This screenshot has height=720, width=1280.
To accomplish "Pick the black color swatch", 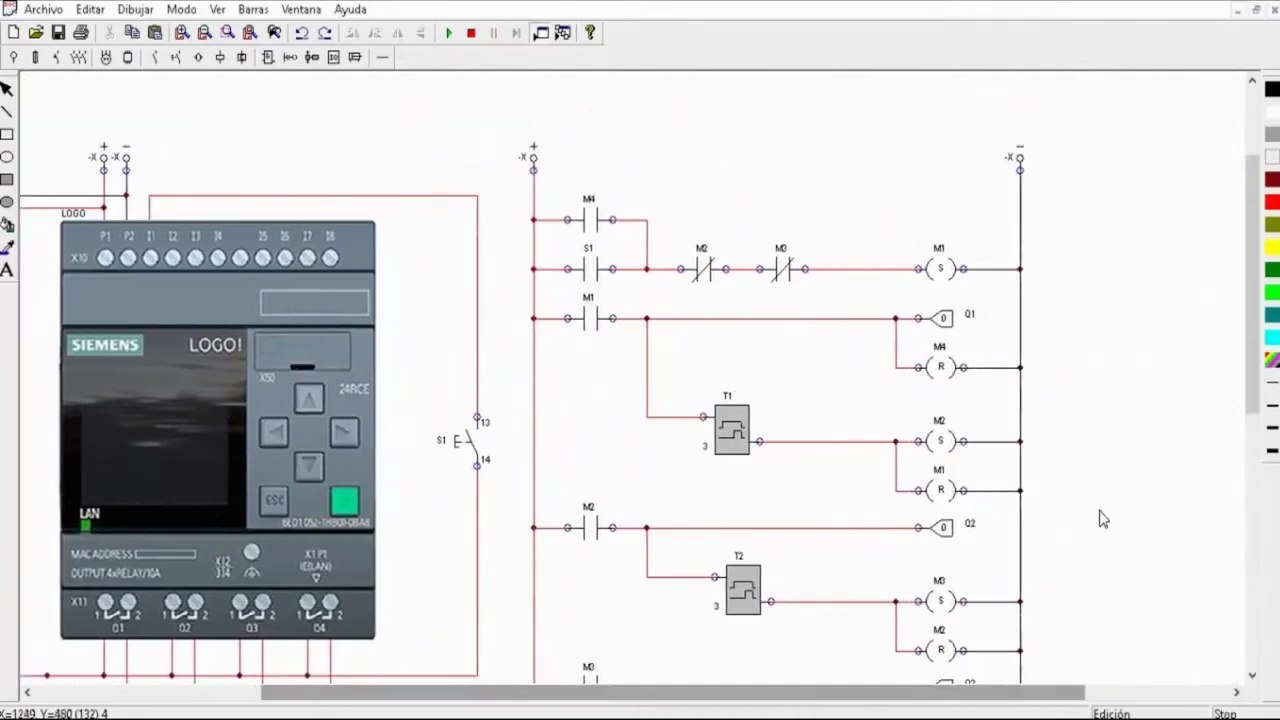I will [x=1272, y=90].
